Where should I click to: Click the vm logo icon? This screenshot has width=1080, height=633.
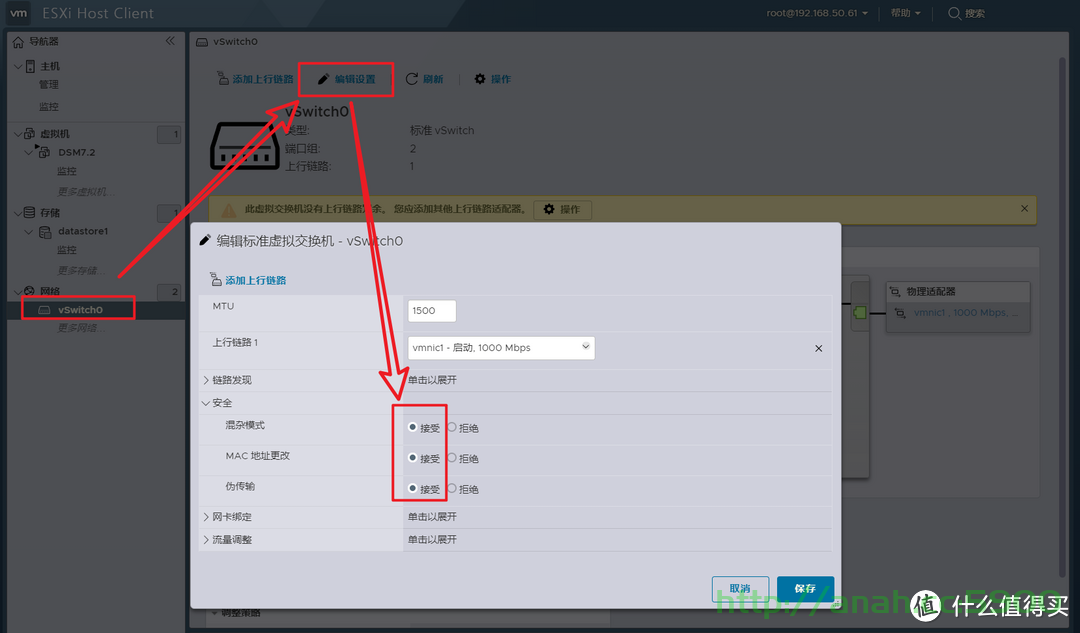pos(19,13)
